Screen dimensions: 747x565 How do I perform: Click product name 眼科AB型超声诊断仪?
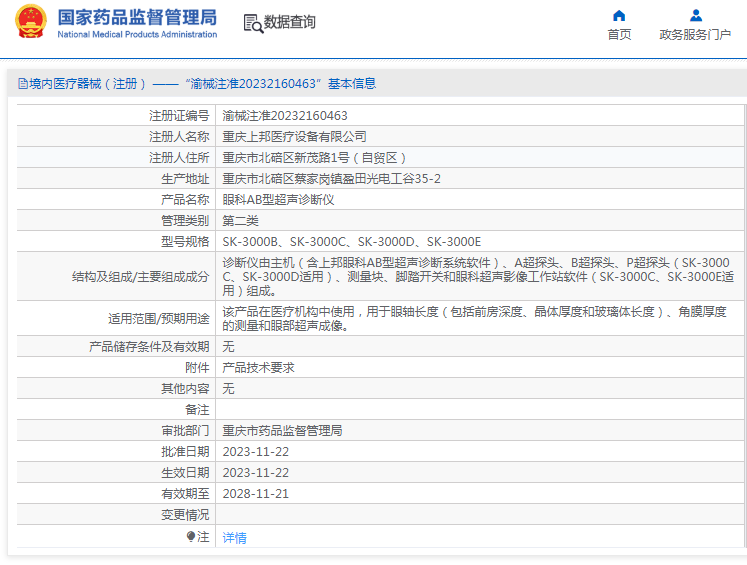point(278,200)
